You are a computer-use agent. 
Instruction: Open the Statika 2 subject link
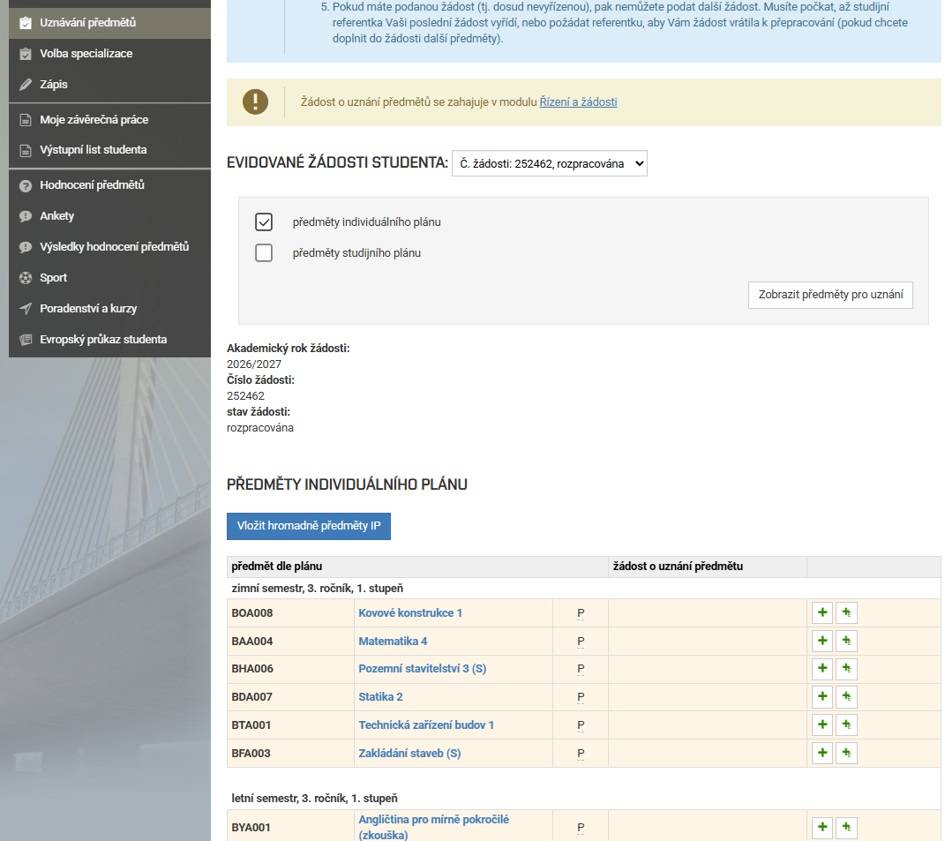click(x=381, y=696)
